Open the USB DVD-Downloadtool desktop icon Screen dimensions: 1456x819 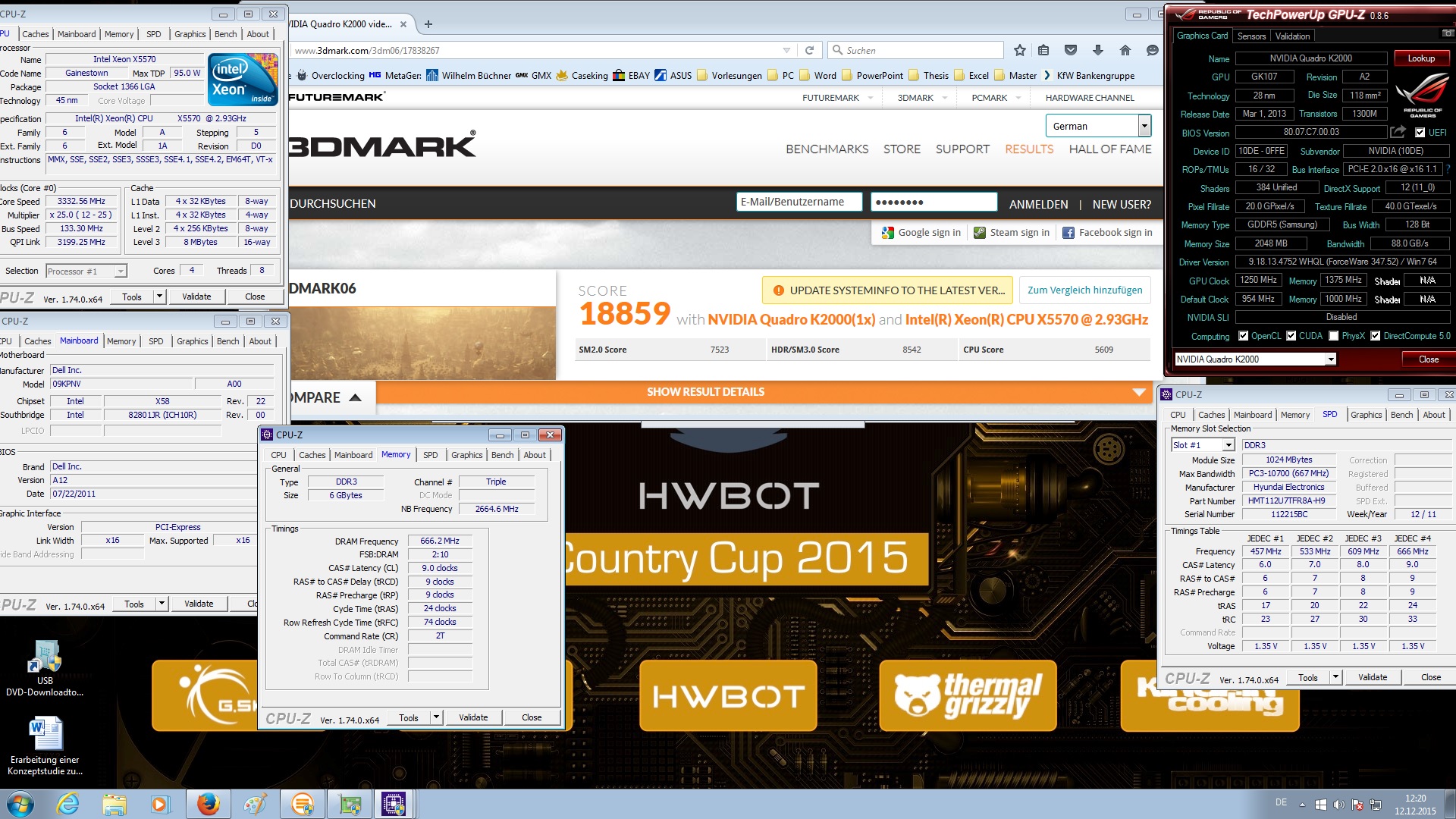click(45, 667)
